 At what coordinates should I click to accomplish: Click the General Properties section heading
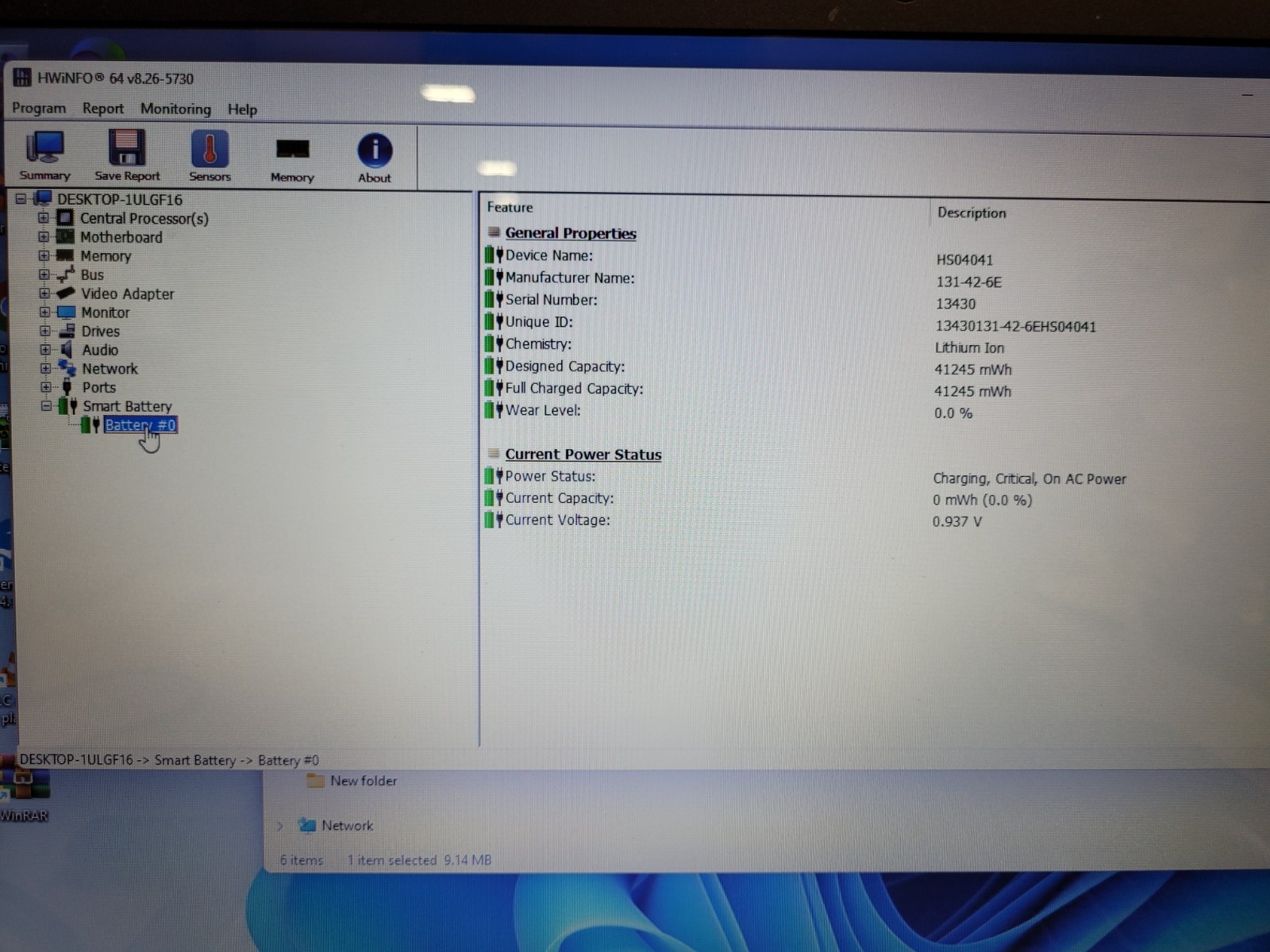(571, 233)
